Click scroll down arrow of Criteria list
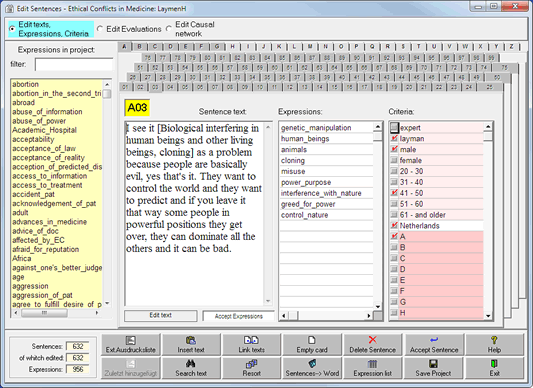The width and height of the screenshot is (533, 388). click(488, 316)
